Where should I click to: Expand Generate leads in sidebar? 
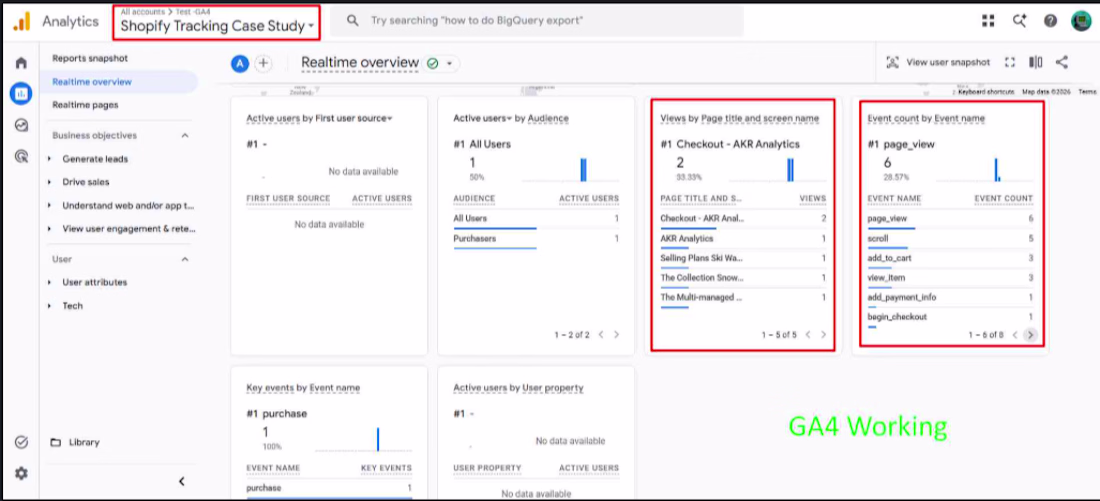point(49,159)
